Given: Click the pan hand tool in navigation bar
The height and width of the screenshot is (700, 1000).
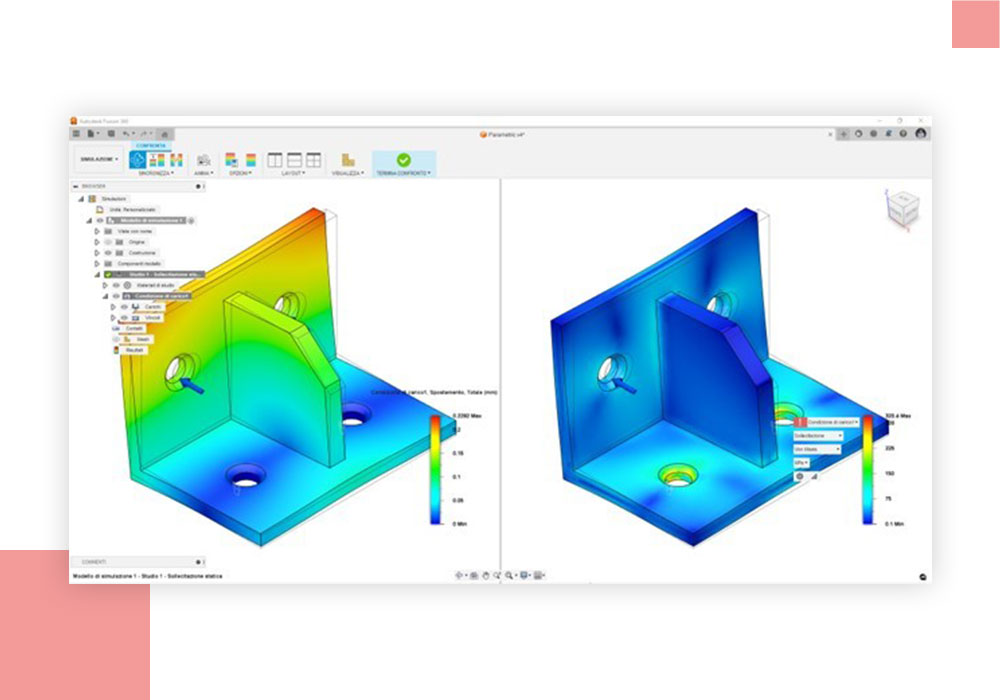Looking at the screenshot, I should [x=485, y=575].
